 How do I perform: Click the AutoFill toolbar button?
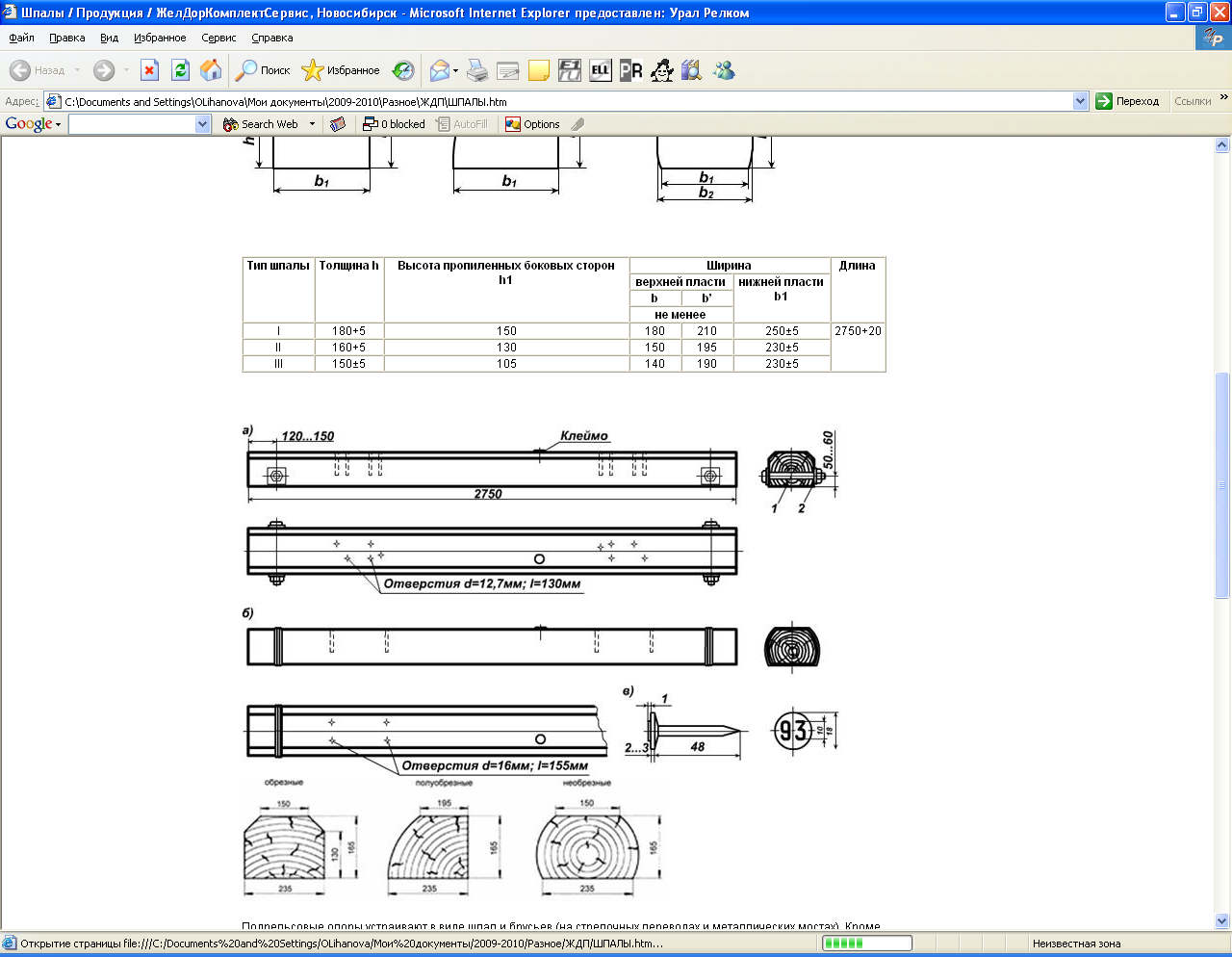pos(462,124)
